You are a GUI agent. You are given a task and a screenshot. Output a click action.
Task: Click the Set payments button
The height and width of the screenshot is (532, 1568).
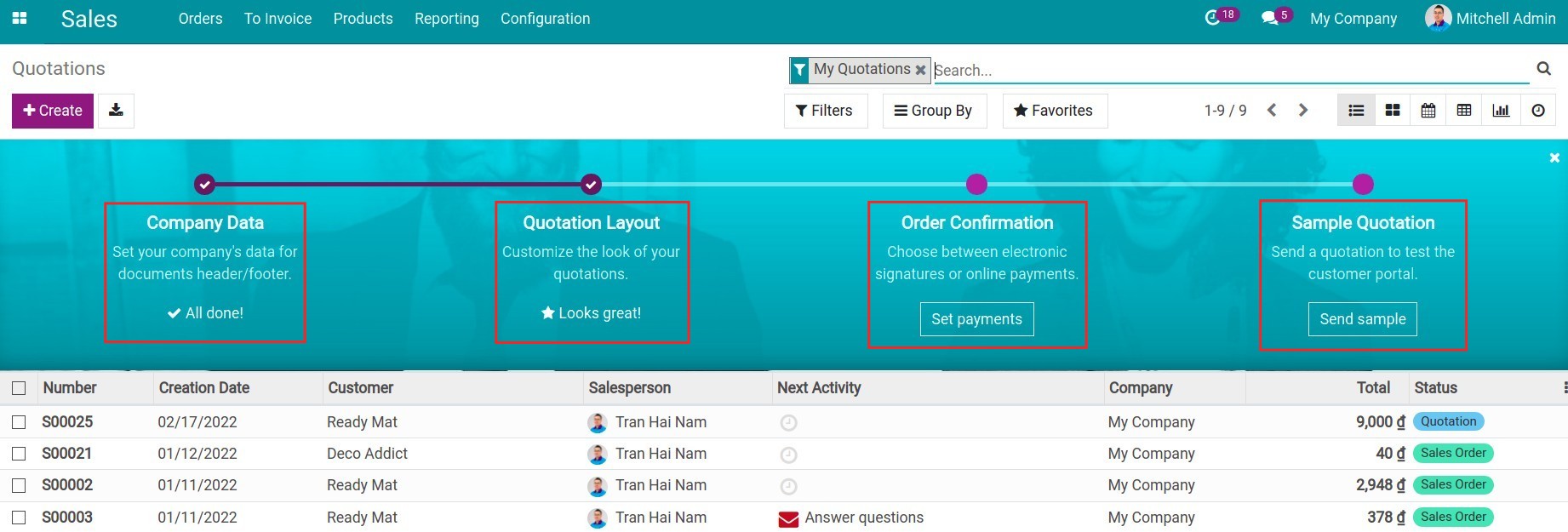976,319
